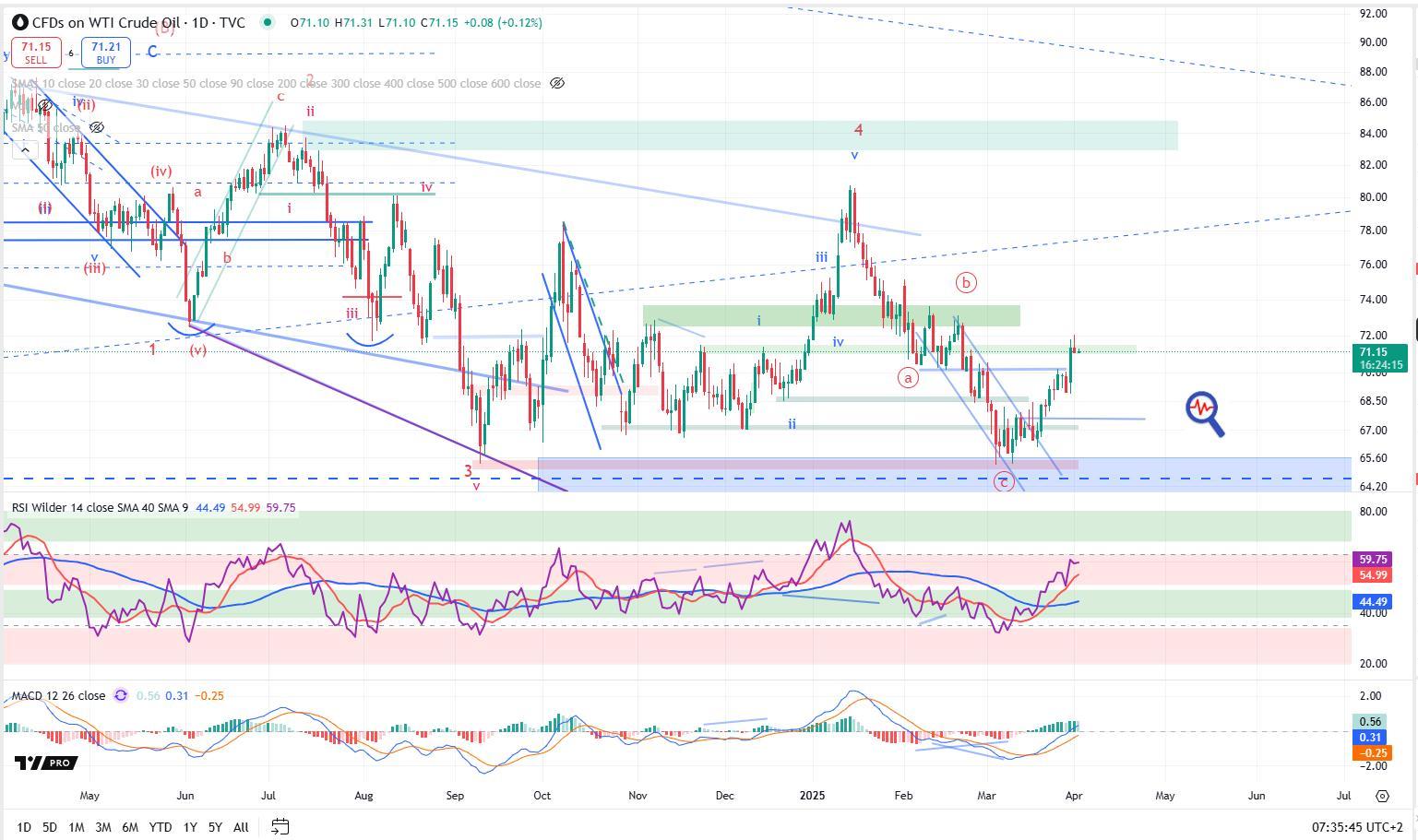Click the current price label 71.15
The height and width of the screenshot is (840, 1418).
1379,352
